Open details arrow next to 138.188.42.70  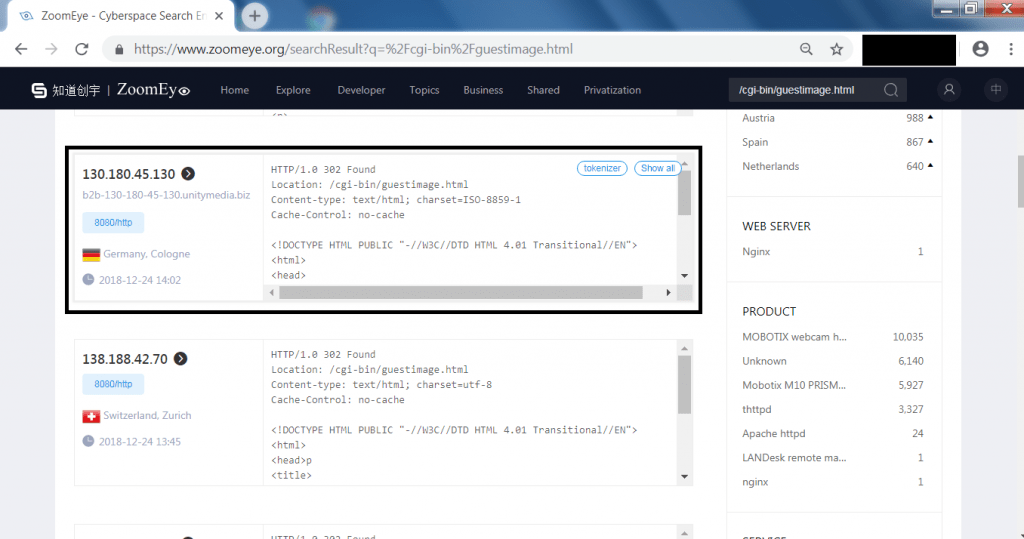[181, 359]
